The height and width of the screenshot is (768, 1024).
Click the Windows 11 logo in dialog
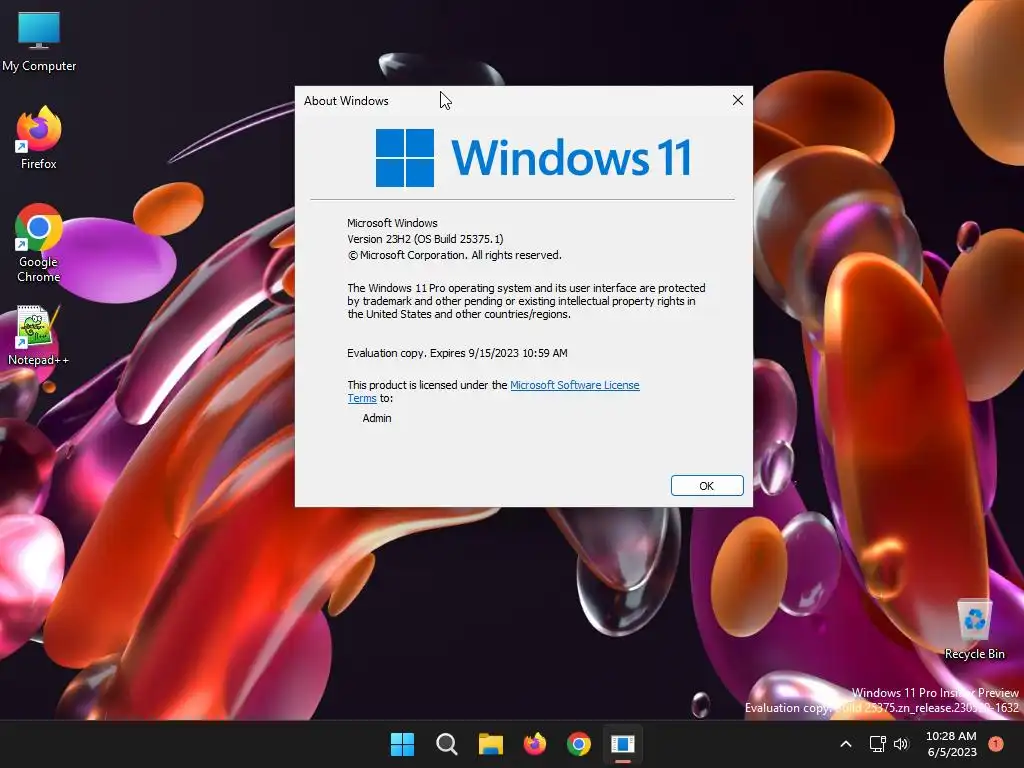[x=534, y=157]
